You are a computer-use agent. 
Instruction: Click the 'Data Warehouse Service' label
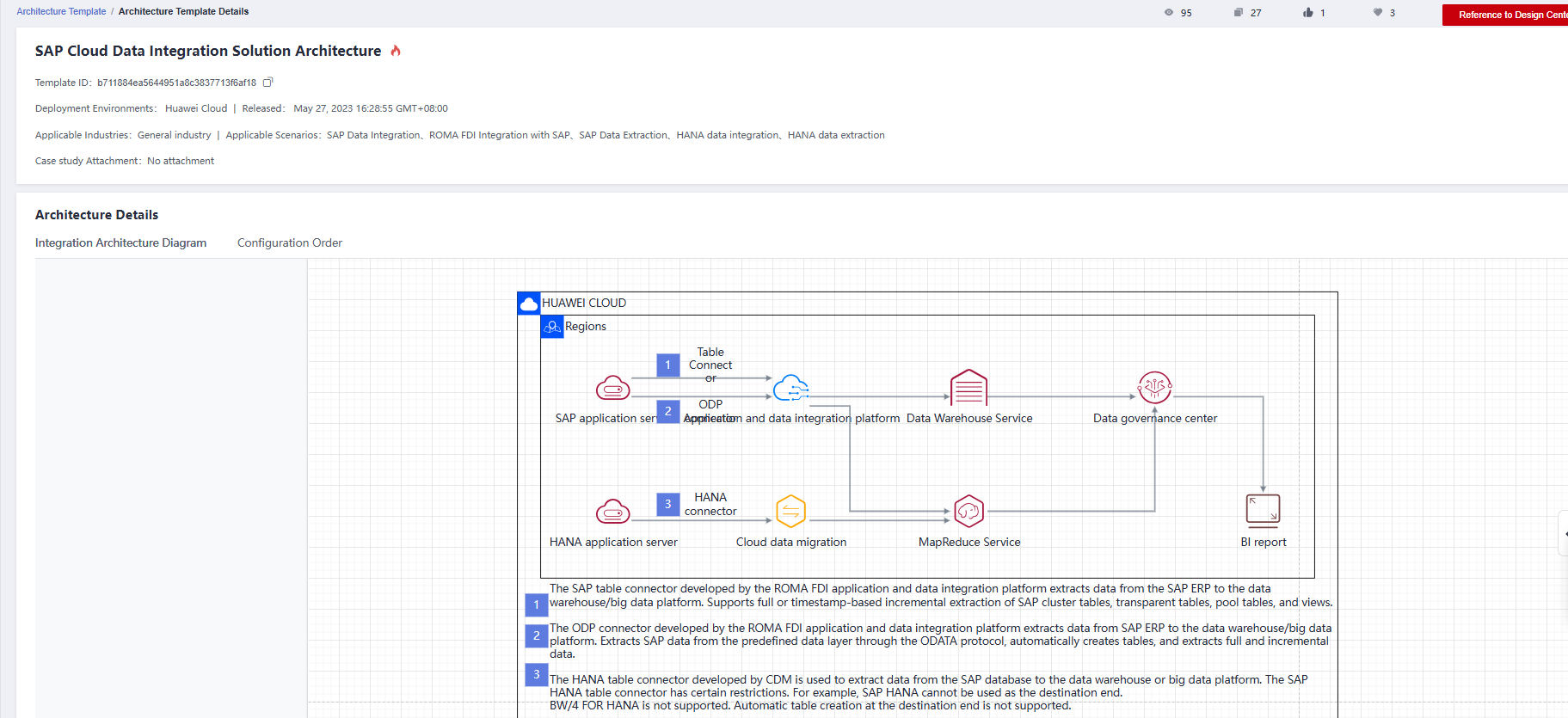point(969,419)
